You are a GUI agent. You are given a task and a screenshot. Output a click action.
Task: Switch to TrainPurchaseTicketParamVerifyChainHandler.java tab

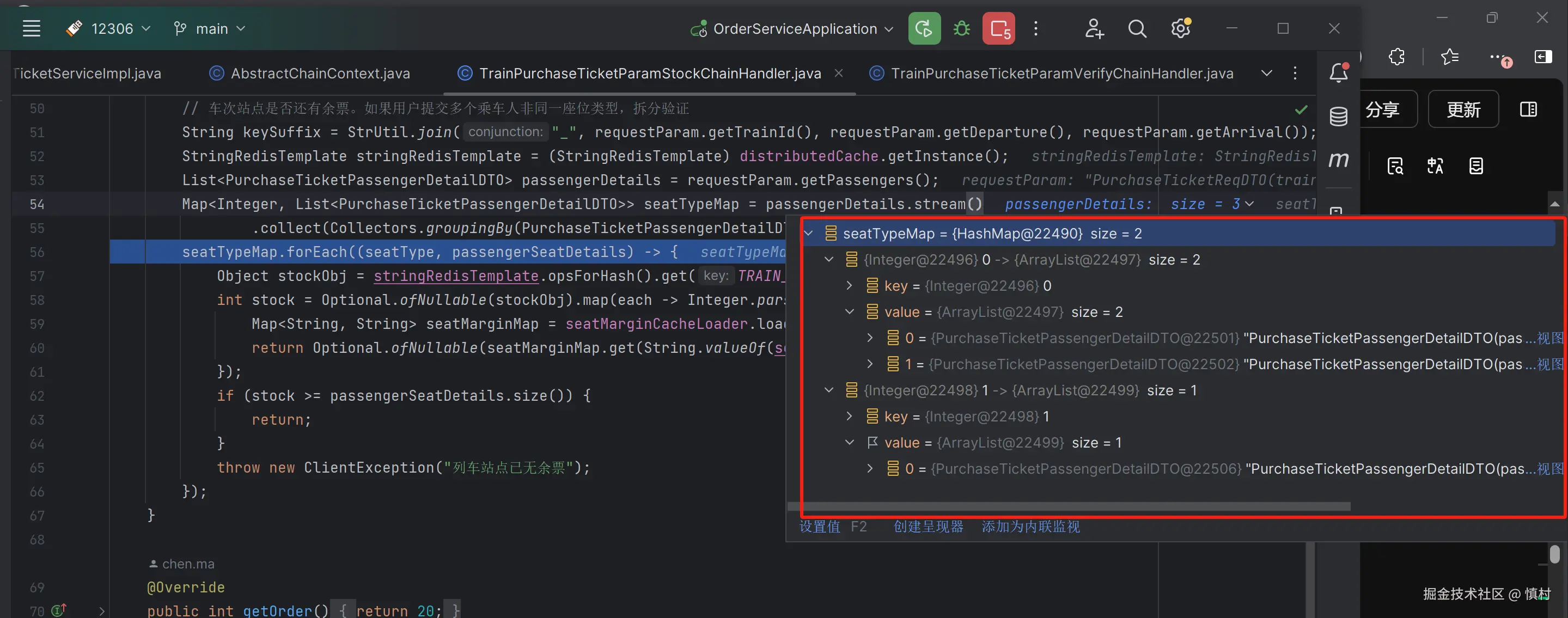(1061, 74)
